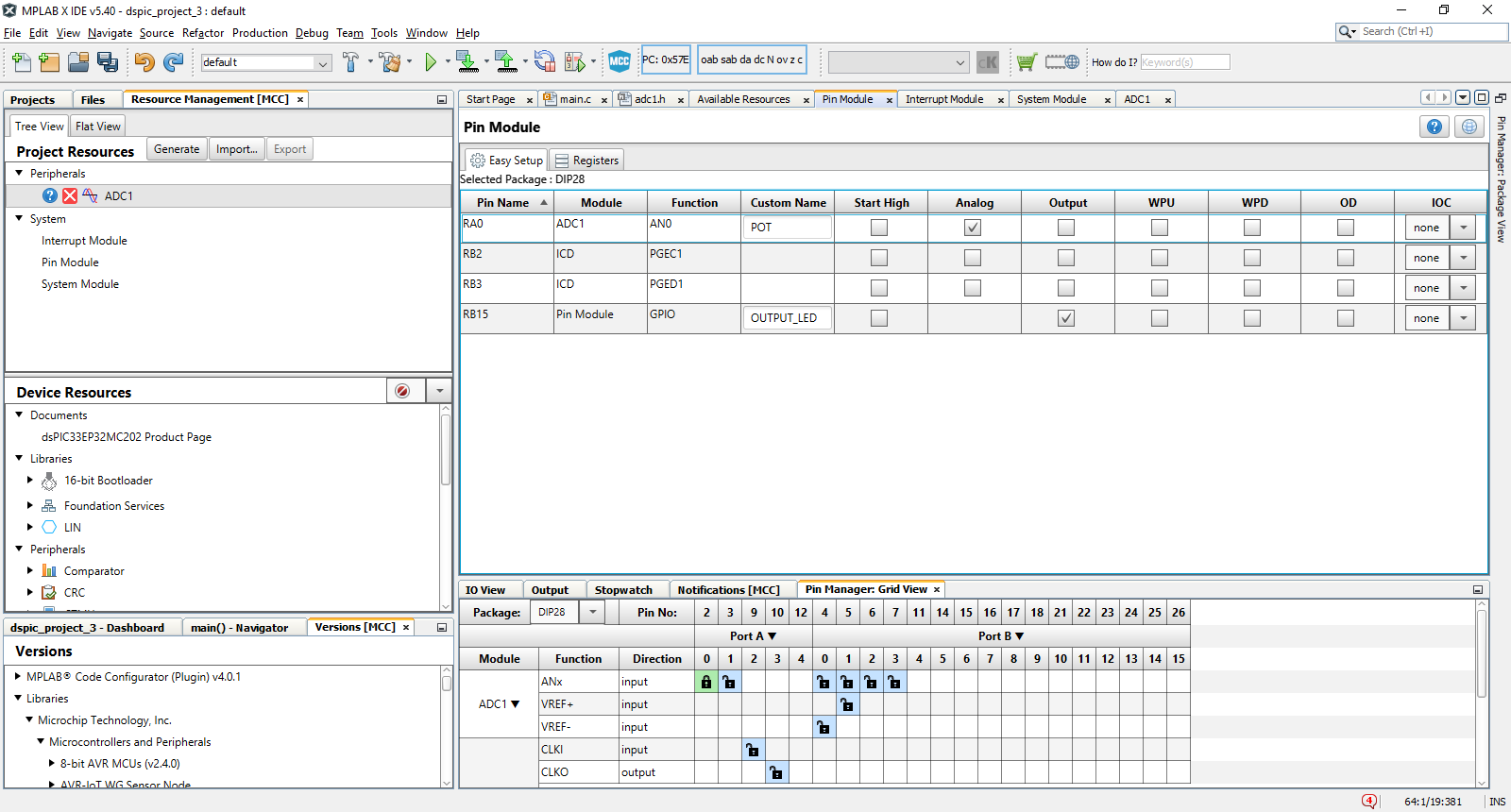
Task: Toggle the OD checkbox for RB2
Action: tap(1346, 258)
